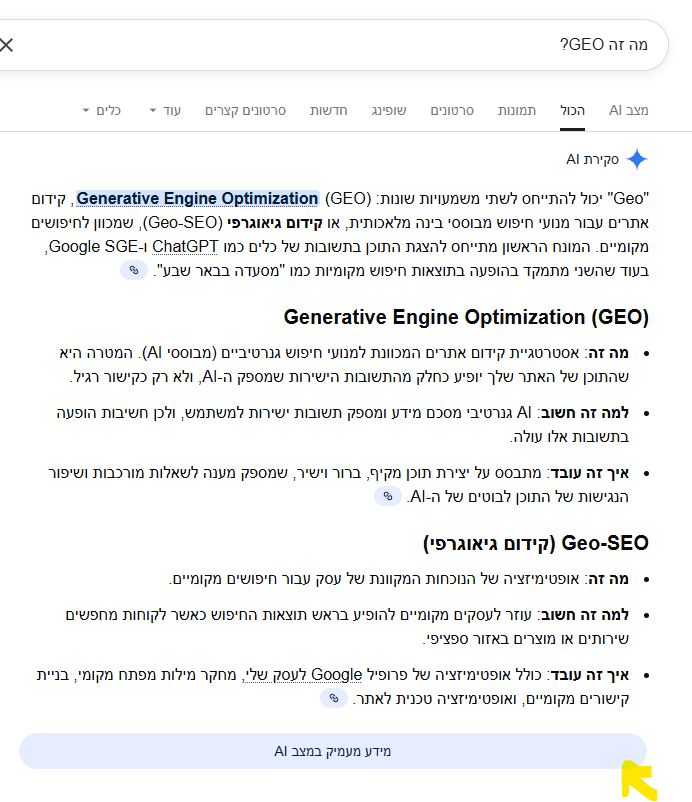Open the סרטונים tab
The width and height of the screenshot is (692, 802).
click(452, 110)
